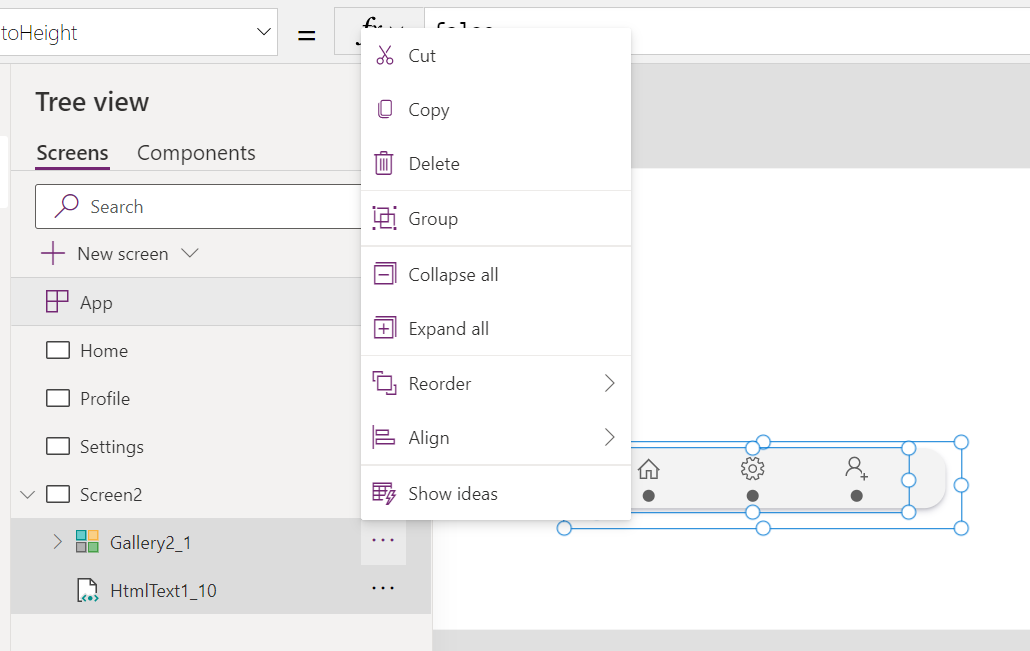Click the plus icon for New screen
1030x651 pixels.
tap(52, 253)
